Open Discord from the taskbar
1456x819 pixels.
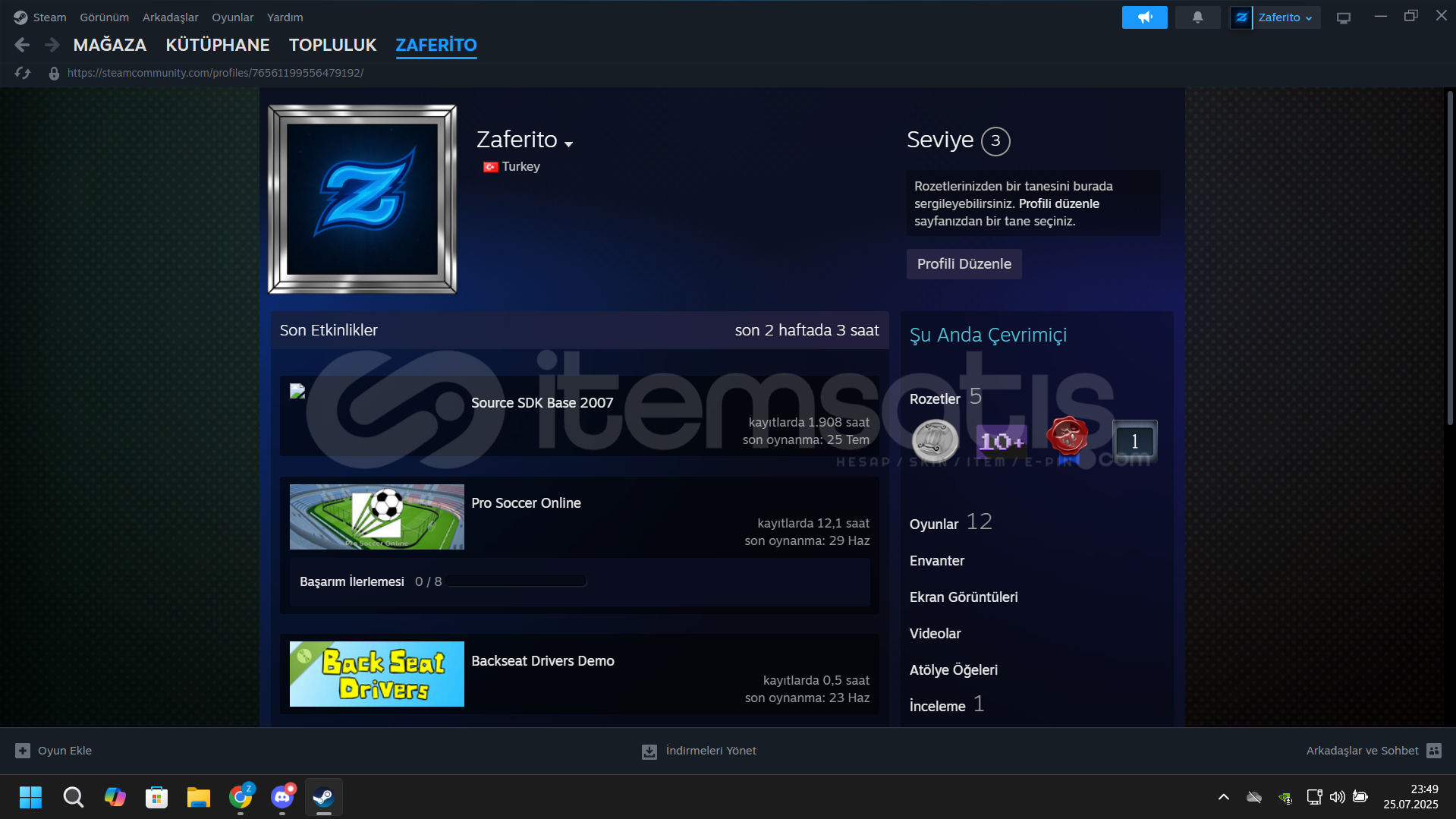[282, 797]
